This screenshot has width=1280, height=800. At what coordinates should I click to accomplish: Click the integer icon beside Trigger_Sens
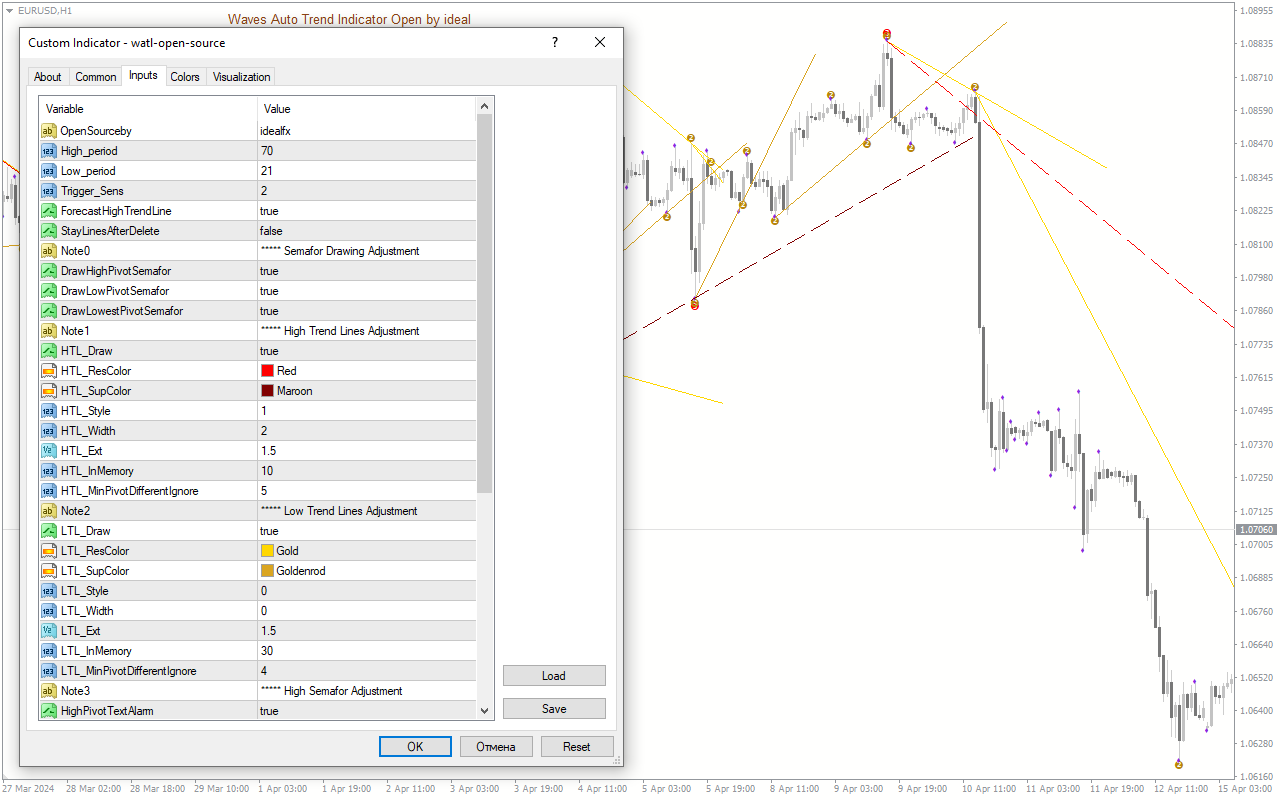[48, 191]
